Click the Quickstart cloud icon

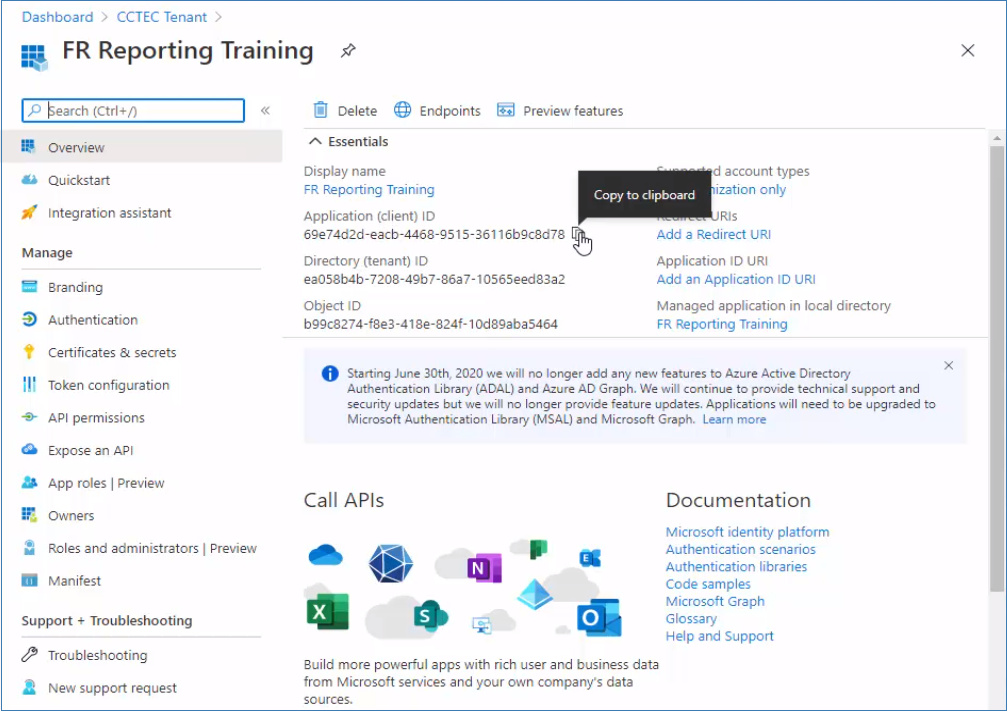pyautogui.click(x=30, y=179)
